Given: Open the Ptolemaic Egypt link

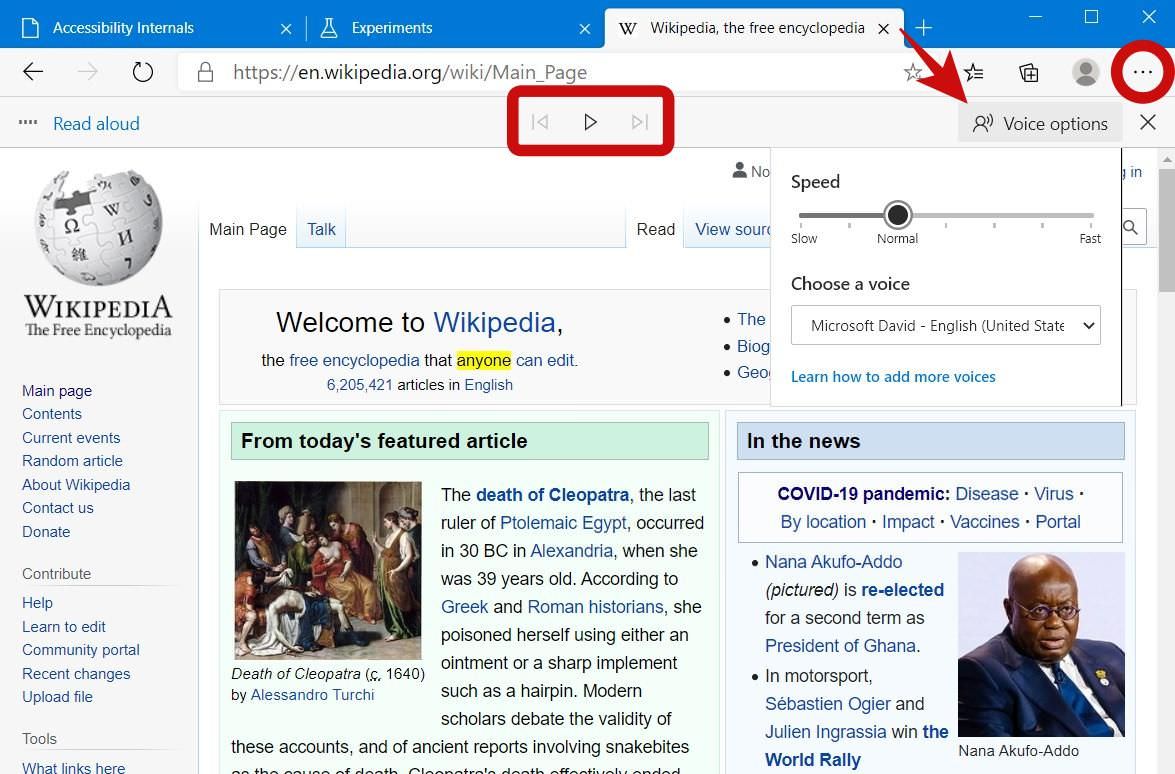Looking at the screenshot, I should [564, 523].
